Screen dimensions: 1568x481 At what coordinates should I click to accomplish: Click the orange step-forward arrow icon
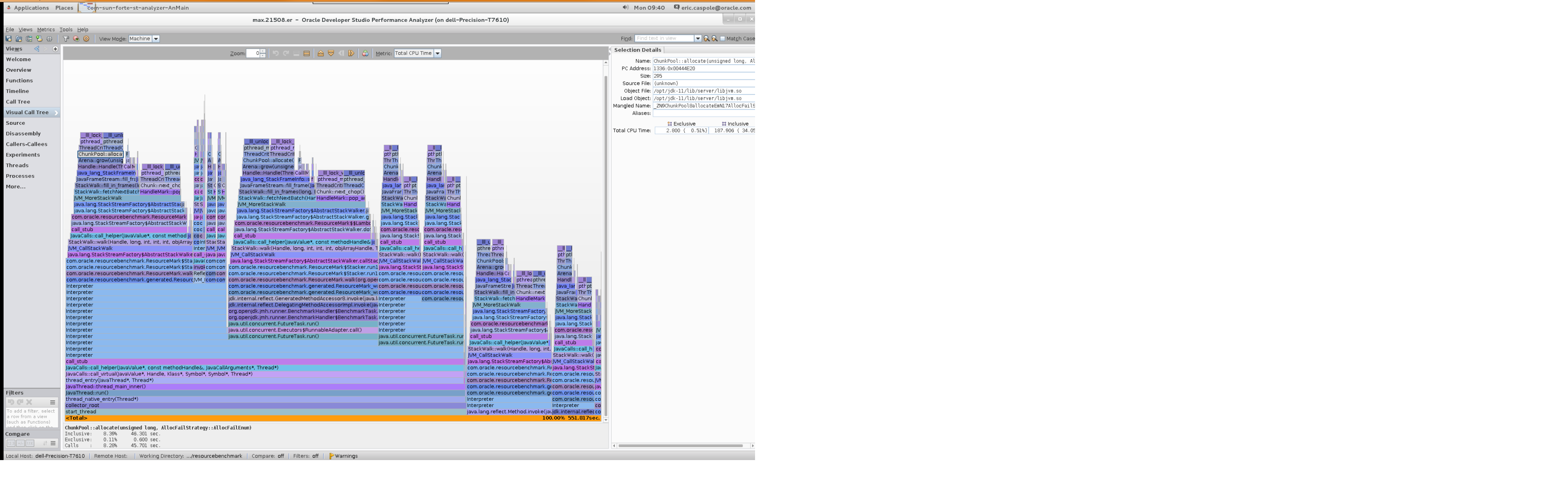(x=351, y=53)
